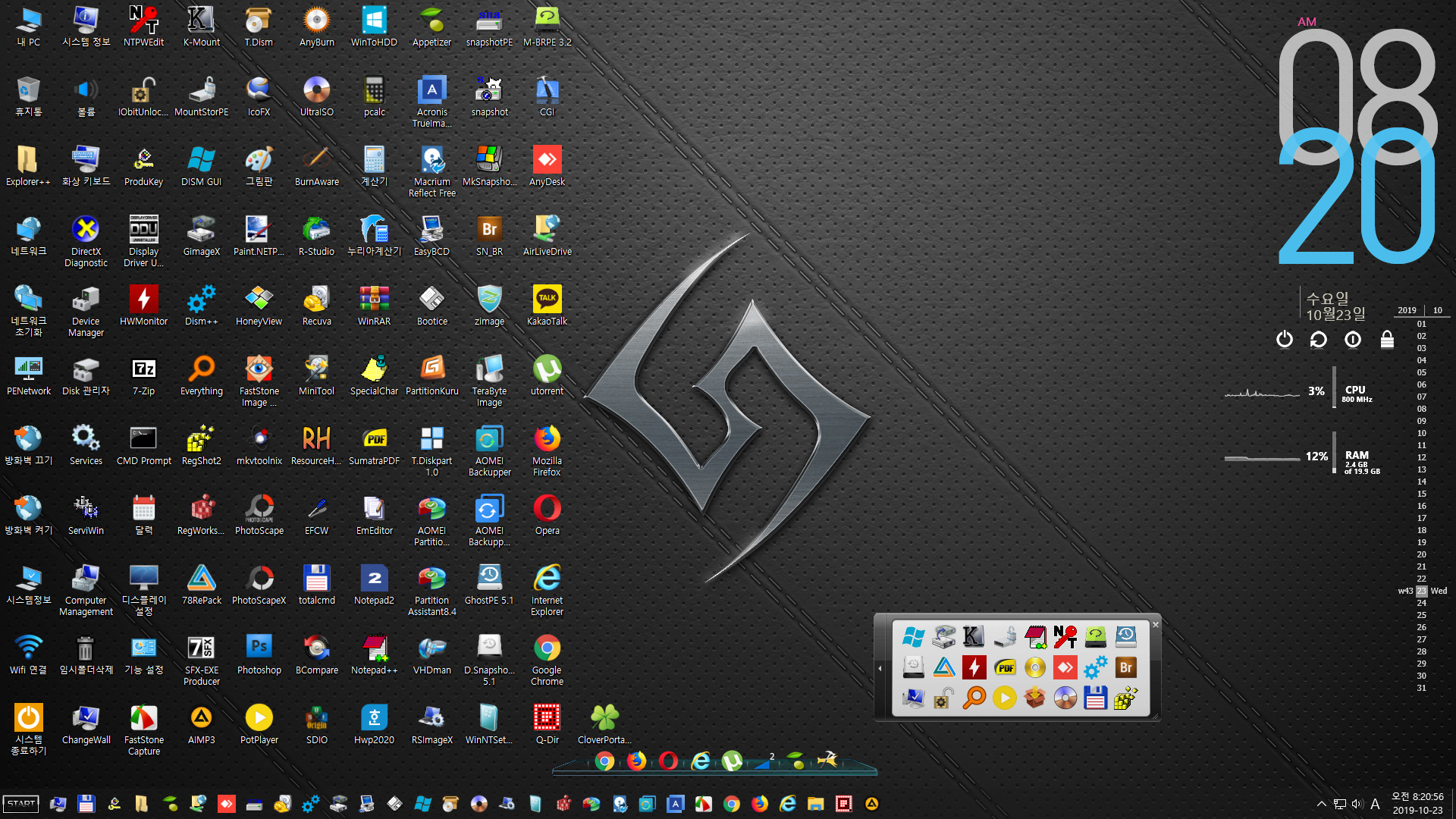Click the lock widget icon
Viewport: 1456px width, 819px height.
1387,339
